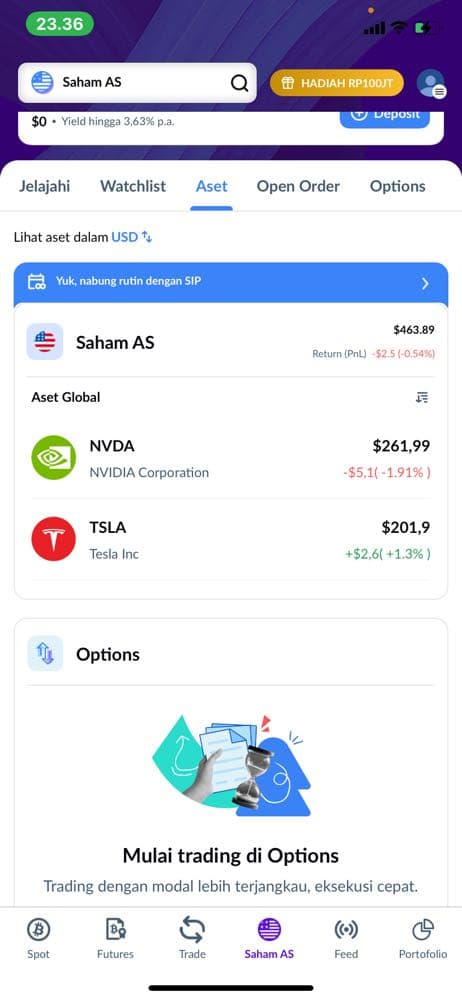Open Spot bitcoin icon in bottom bar

(x=38, y=930)
